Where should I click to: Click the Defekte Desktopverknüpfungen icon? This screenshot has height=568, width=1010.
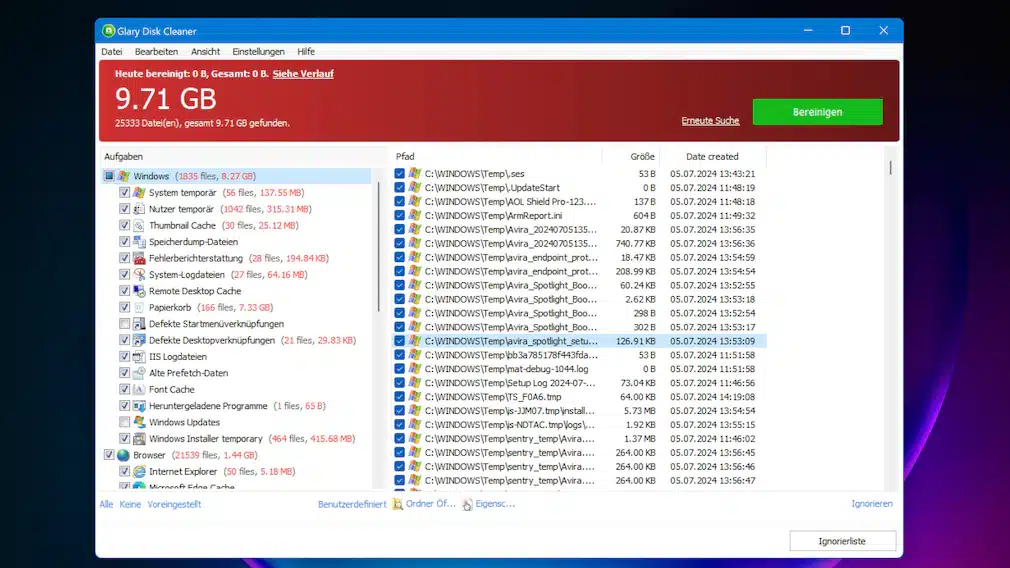pos(139,340)
